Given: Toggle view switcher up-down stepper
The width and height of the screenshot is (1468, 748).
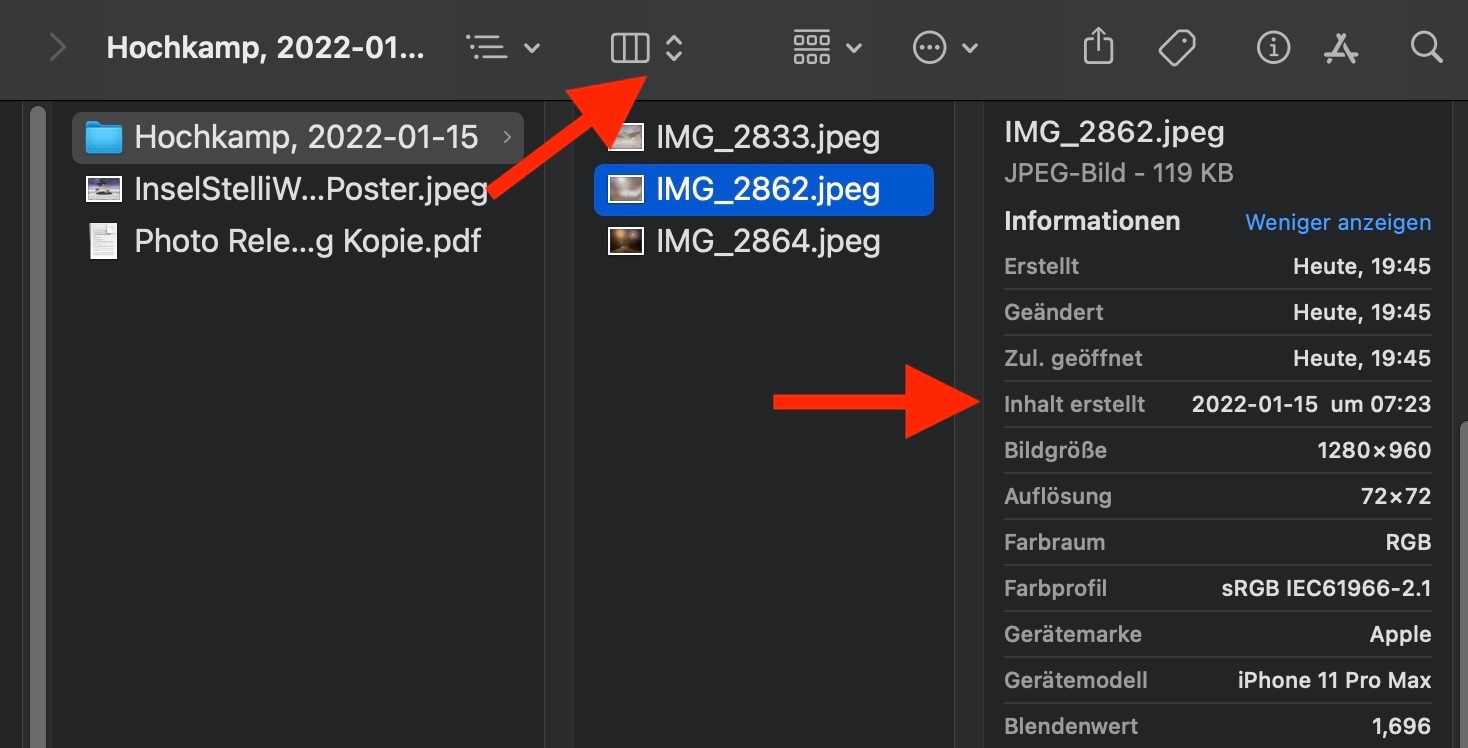Looking at the screenshot, I should click(x=674, y=47).
